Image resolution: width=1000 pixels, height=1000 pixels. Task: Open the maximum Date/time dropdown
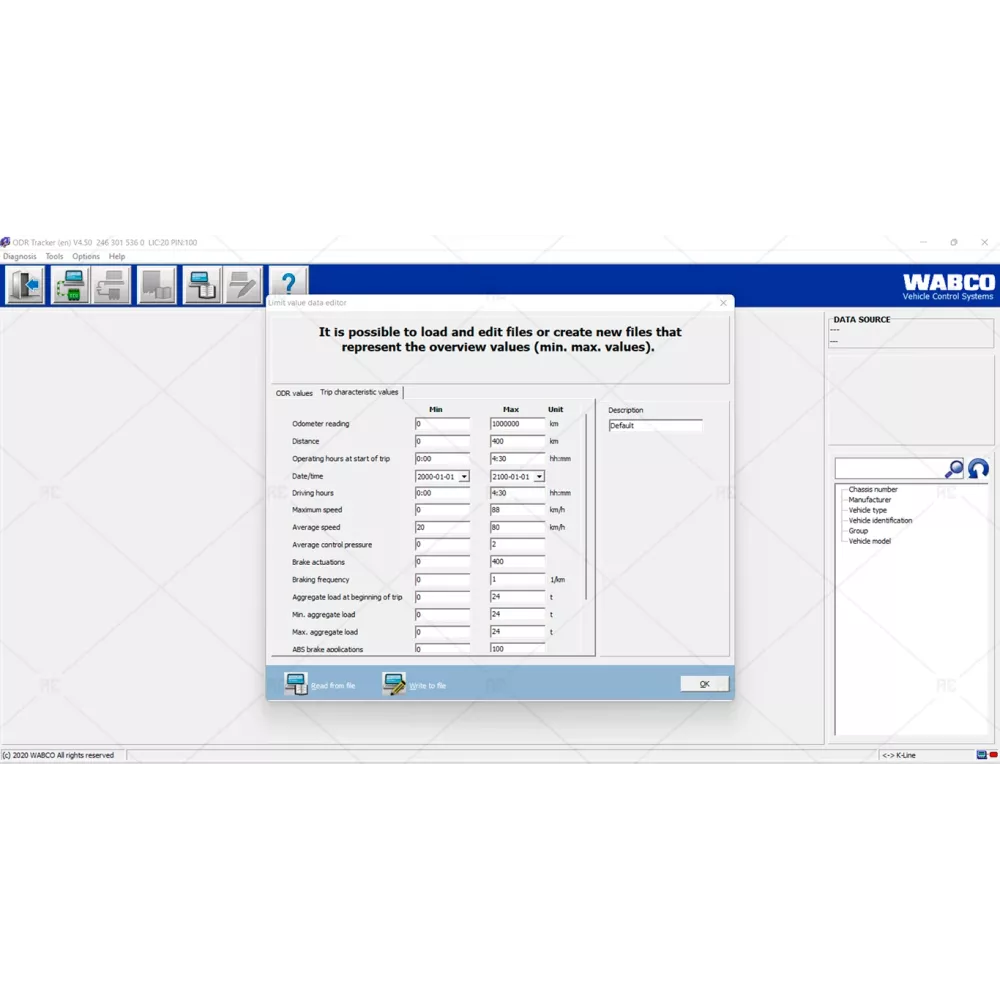coord(539,477)
